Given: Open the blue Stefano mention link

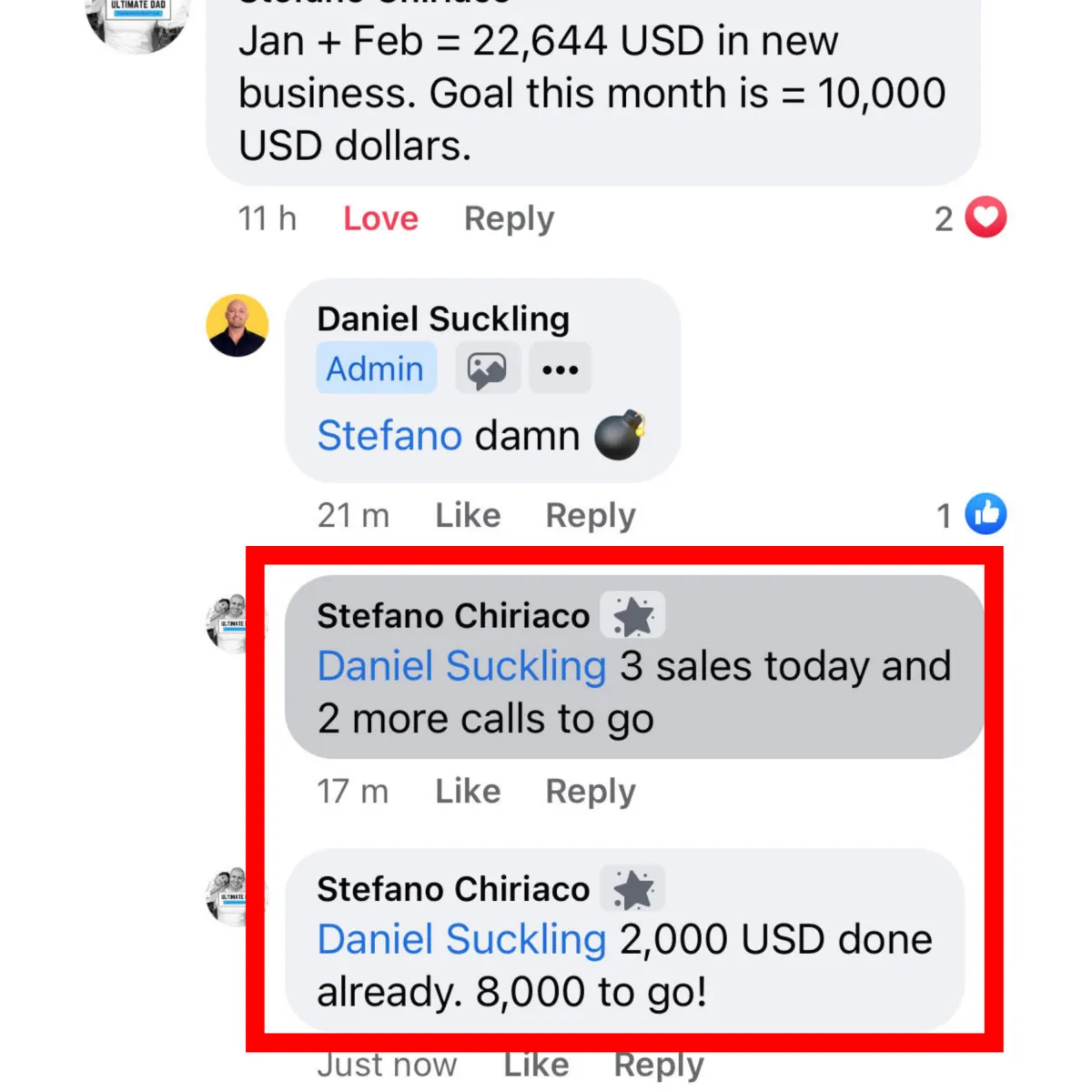Looking at the screenshot, I should pyautogui.click(x=389, y=435).
